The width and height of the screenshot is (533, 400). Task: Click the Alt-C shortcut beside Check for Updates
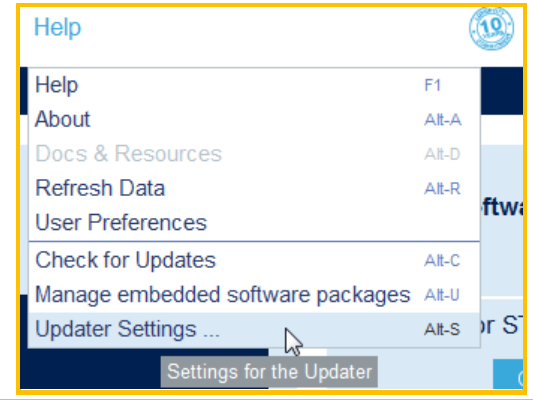click(442, 261)
